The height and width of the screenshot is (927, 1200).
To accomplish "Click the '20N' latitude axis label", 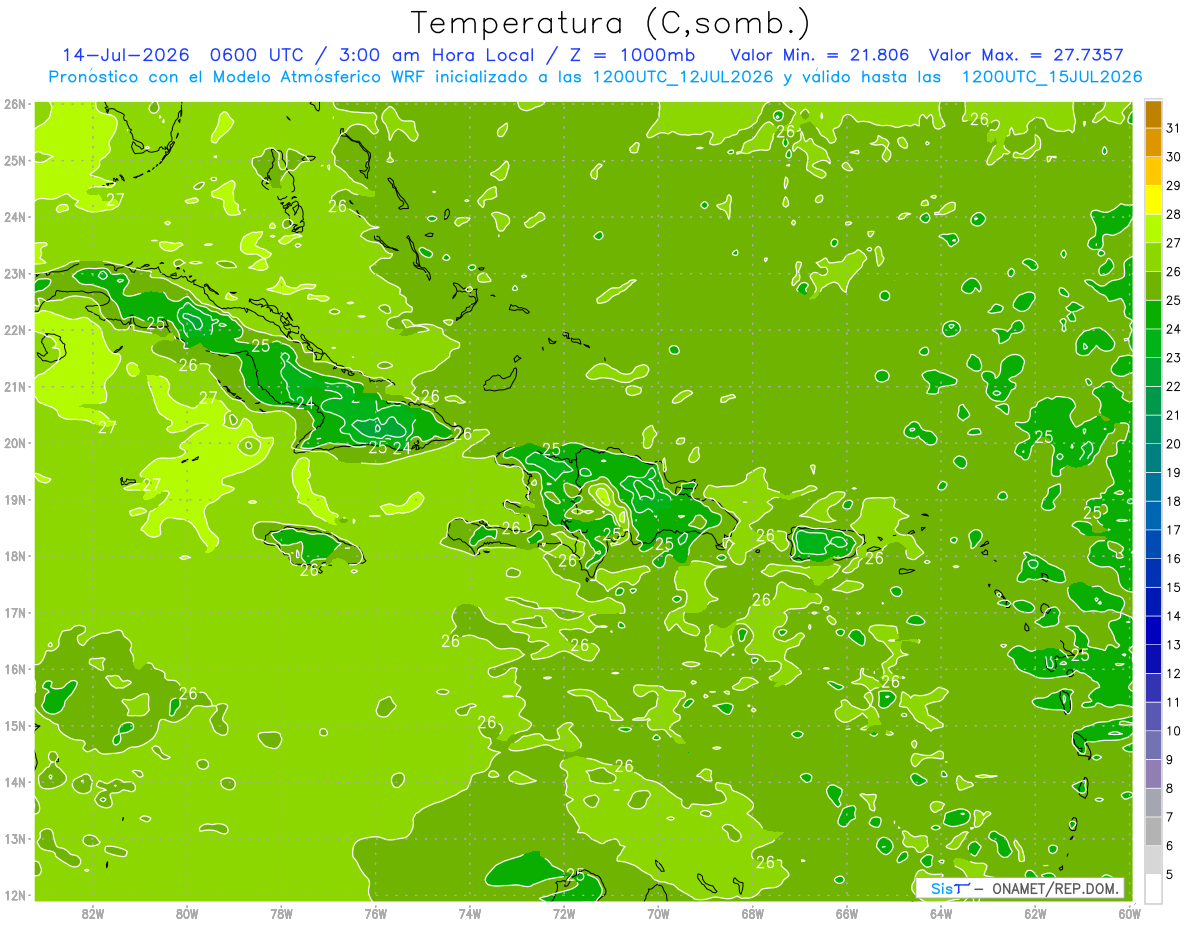I will pos(15,443).
